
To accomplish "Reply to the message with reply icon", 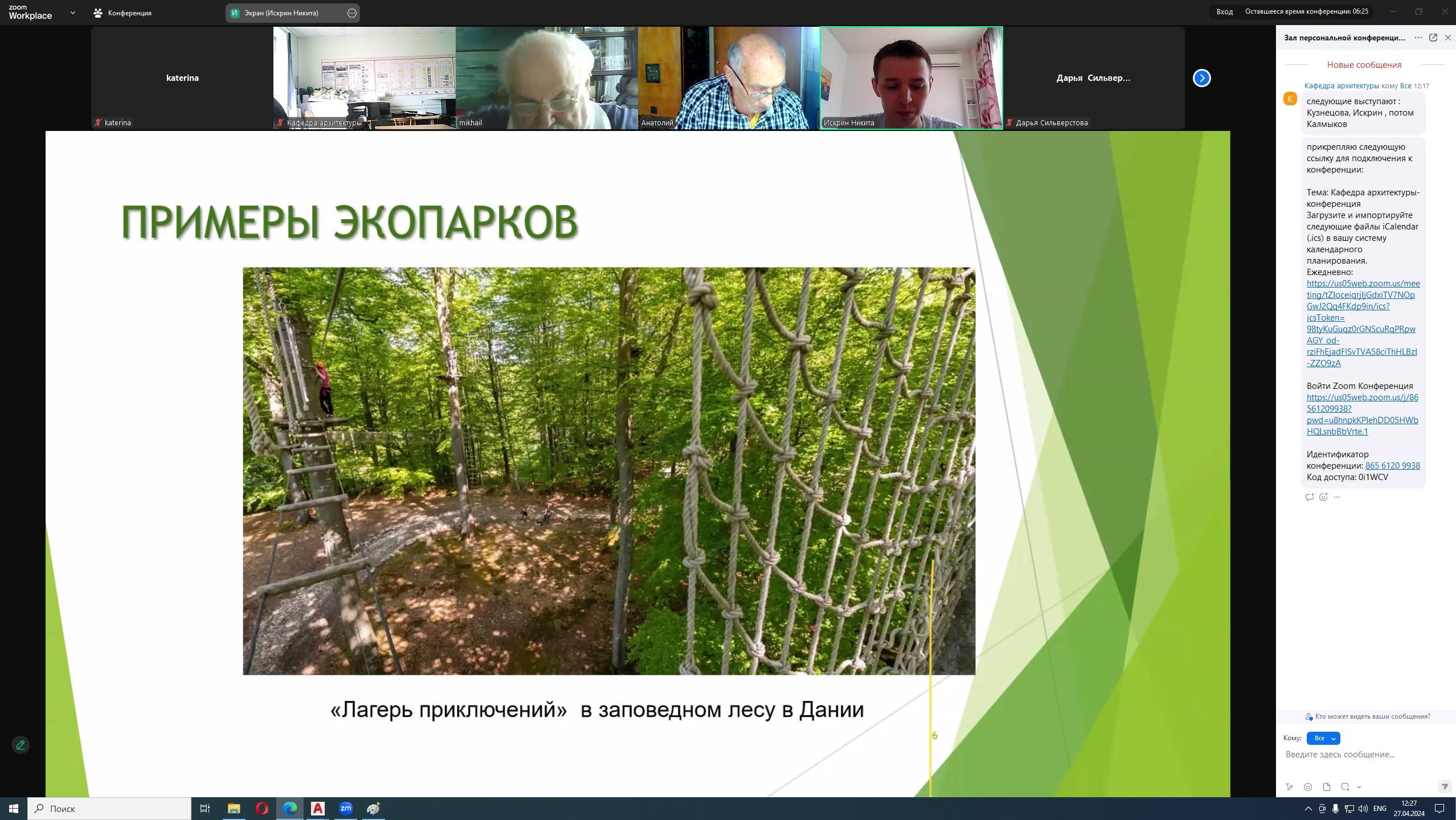I will 1309,497.
